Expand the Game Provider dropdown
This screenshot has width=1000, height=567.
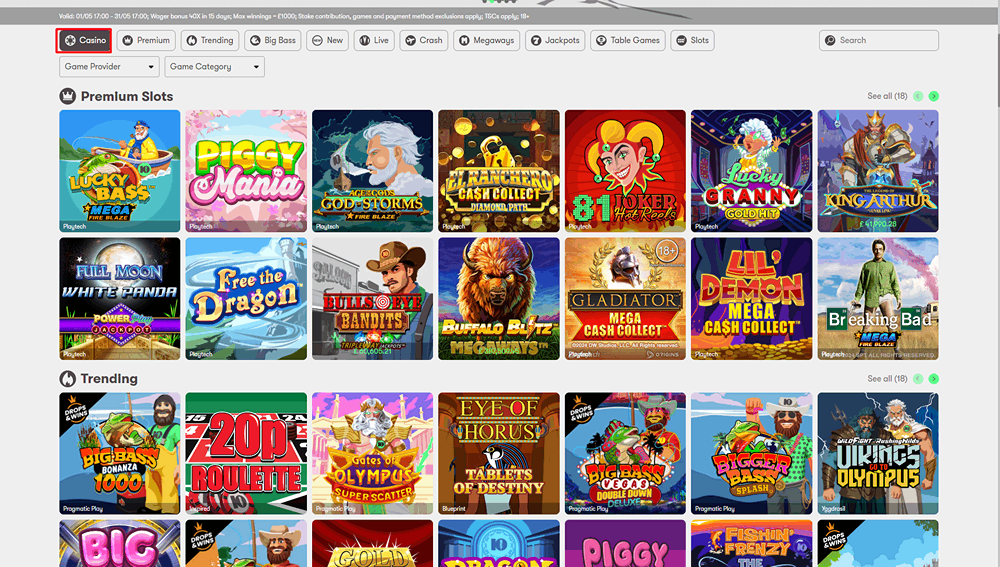pyautogui.click(x=109, y=66)
